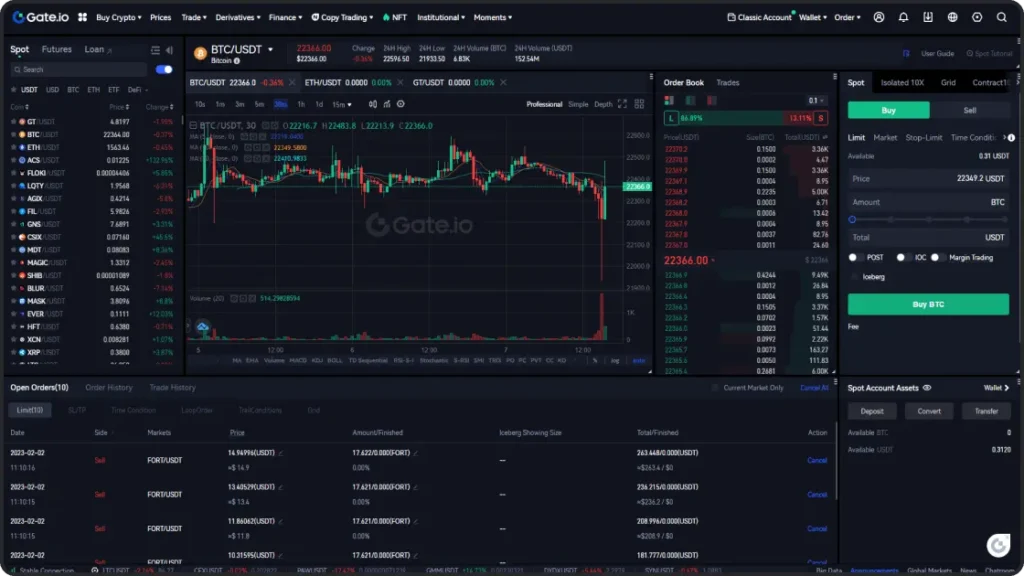Open the notifications bell icon
Screen dimensions: 1024x576
point(904,17)
